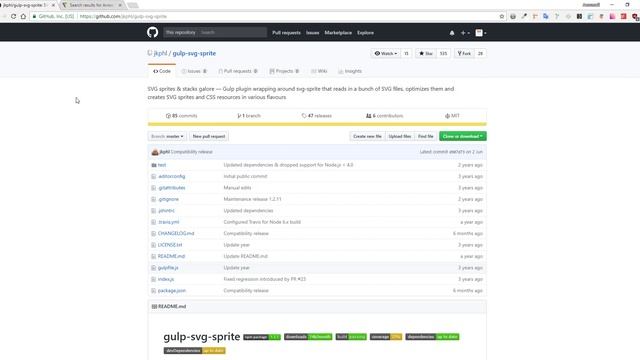640x360 pixels.
Task: Click the devDependencies badge
Action: (195, 351)
